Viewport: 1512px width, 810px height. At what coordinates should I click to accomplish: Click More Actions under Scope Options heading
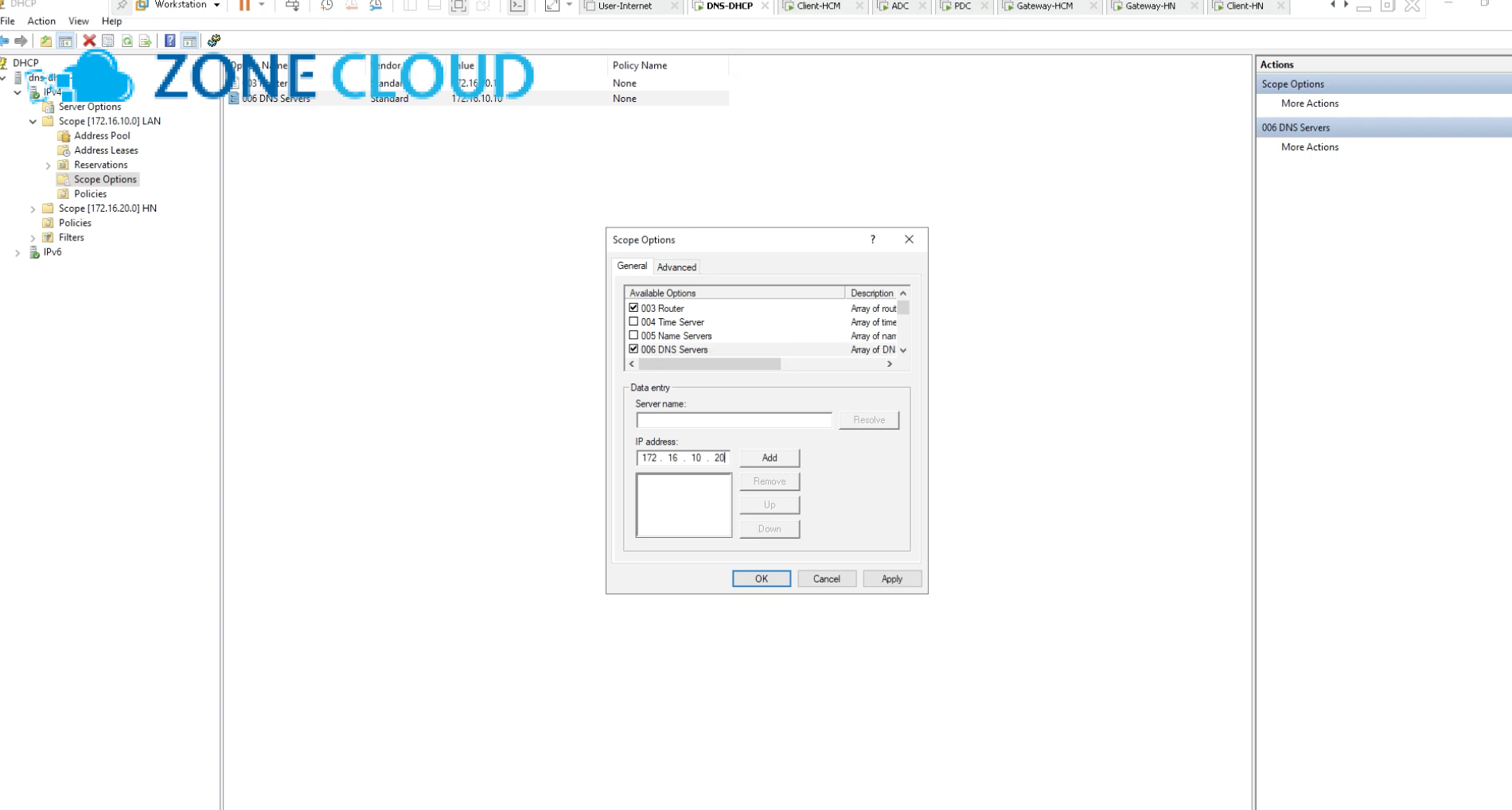(x=1310, y=103)
